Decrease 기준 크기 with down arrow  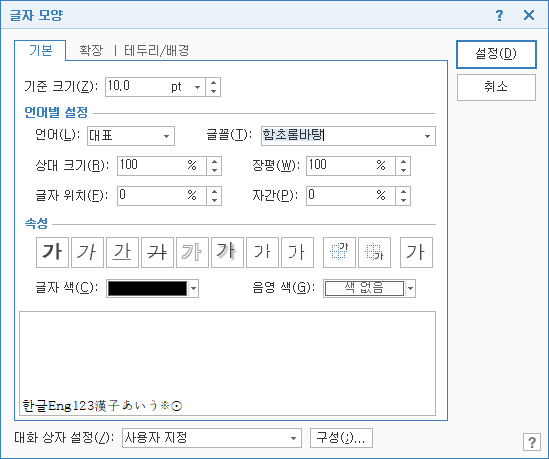pos(213,91)
